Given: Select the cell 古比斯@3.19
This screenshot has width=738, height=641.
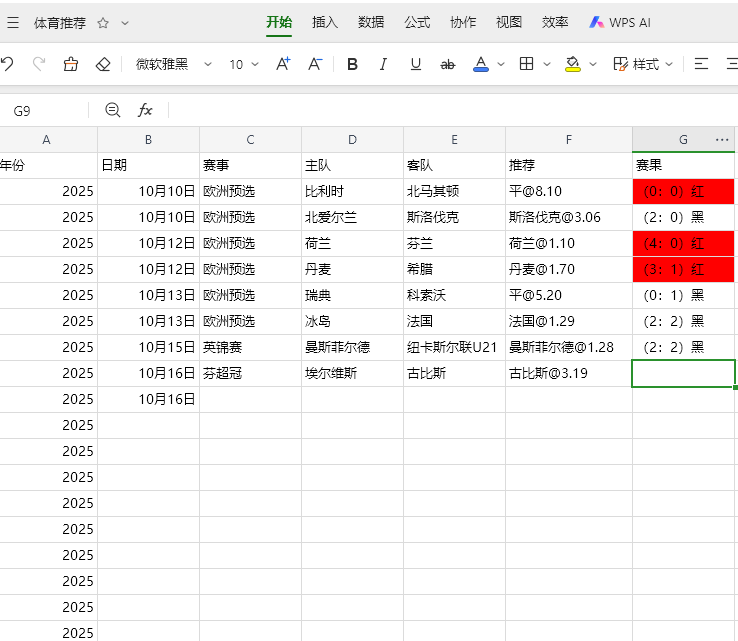Looking at the screenshot, I should click(x=569, y=374).
